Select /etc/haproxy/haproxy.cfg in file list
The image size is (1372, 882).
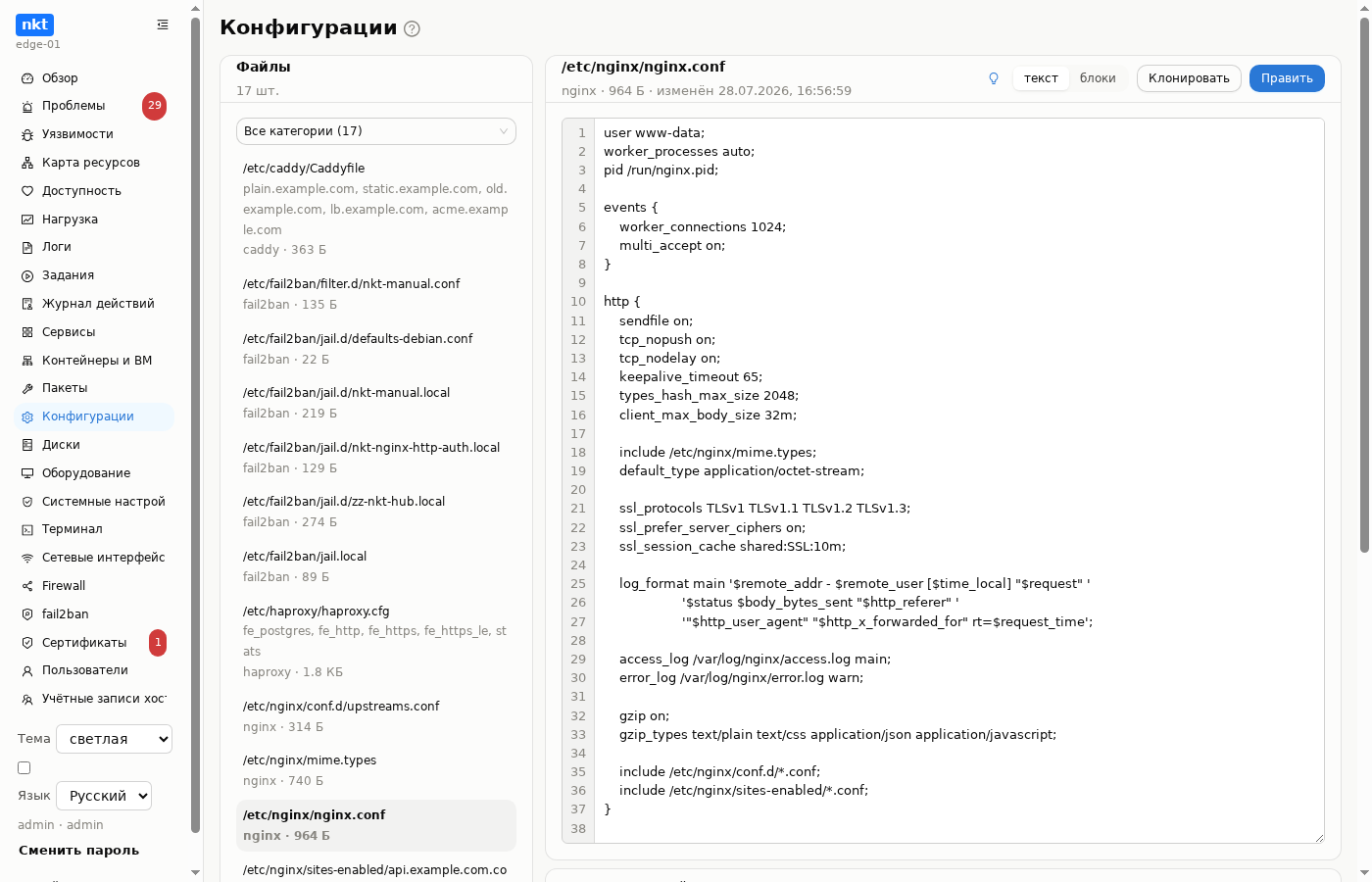376,641
